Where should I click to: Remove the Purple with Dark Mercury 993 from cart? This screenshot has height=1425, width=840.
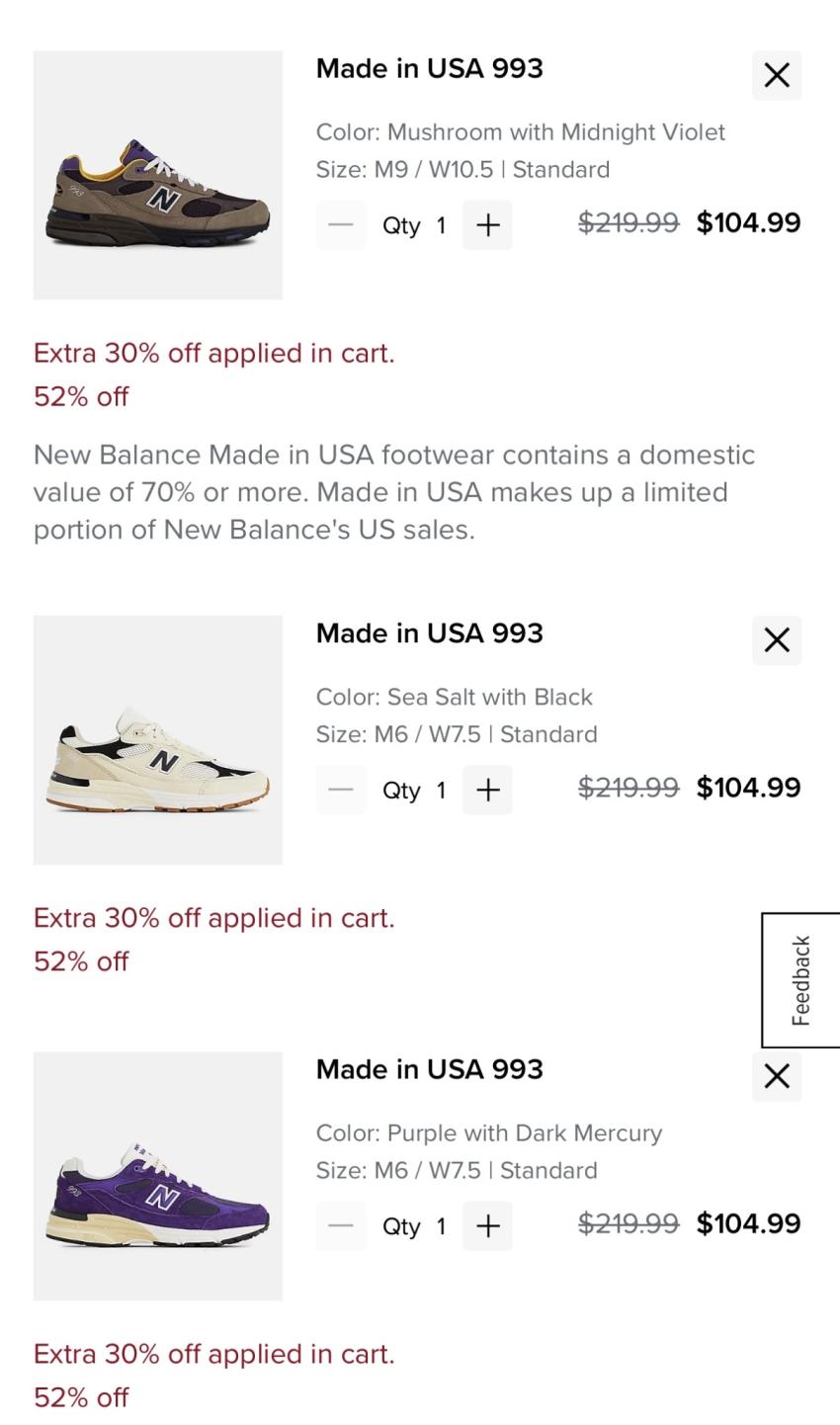coord(777,1076)
